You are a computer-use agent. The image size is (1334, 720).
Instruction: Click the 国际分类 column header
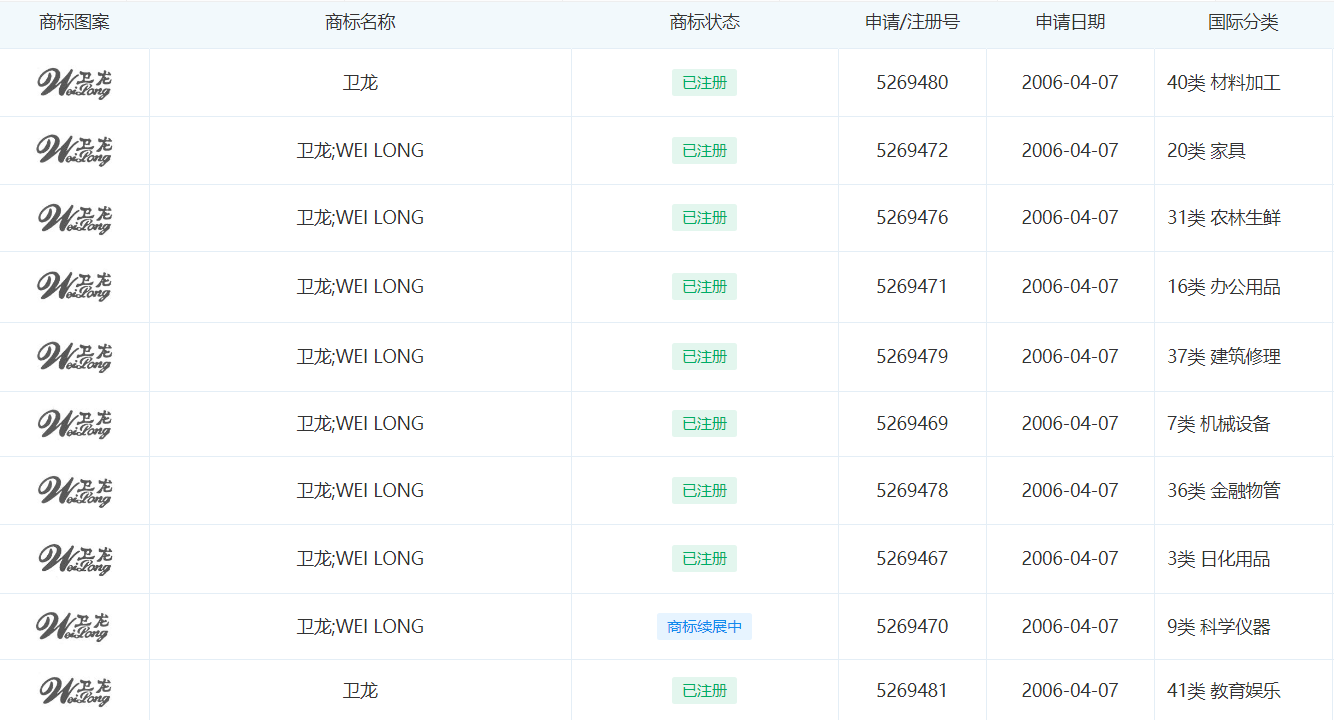[1243, 22]
